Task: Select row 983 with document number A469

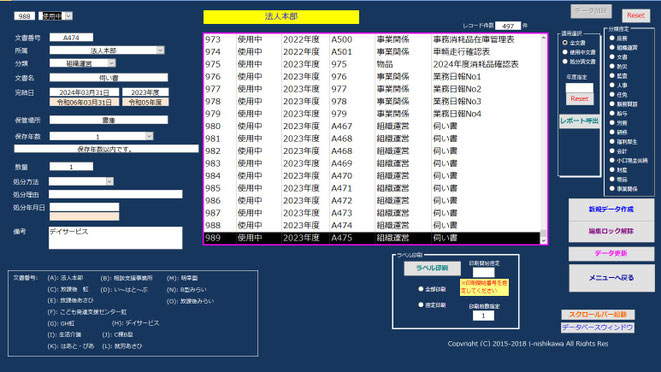Action: coord(372,163)
